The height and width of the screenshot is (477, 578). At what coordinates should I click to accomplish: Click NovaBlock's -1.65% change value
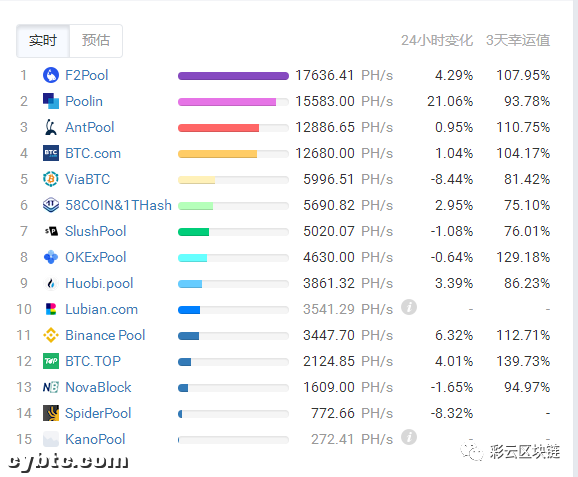[452, 387]
